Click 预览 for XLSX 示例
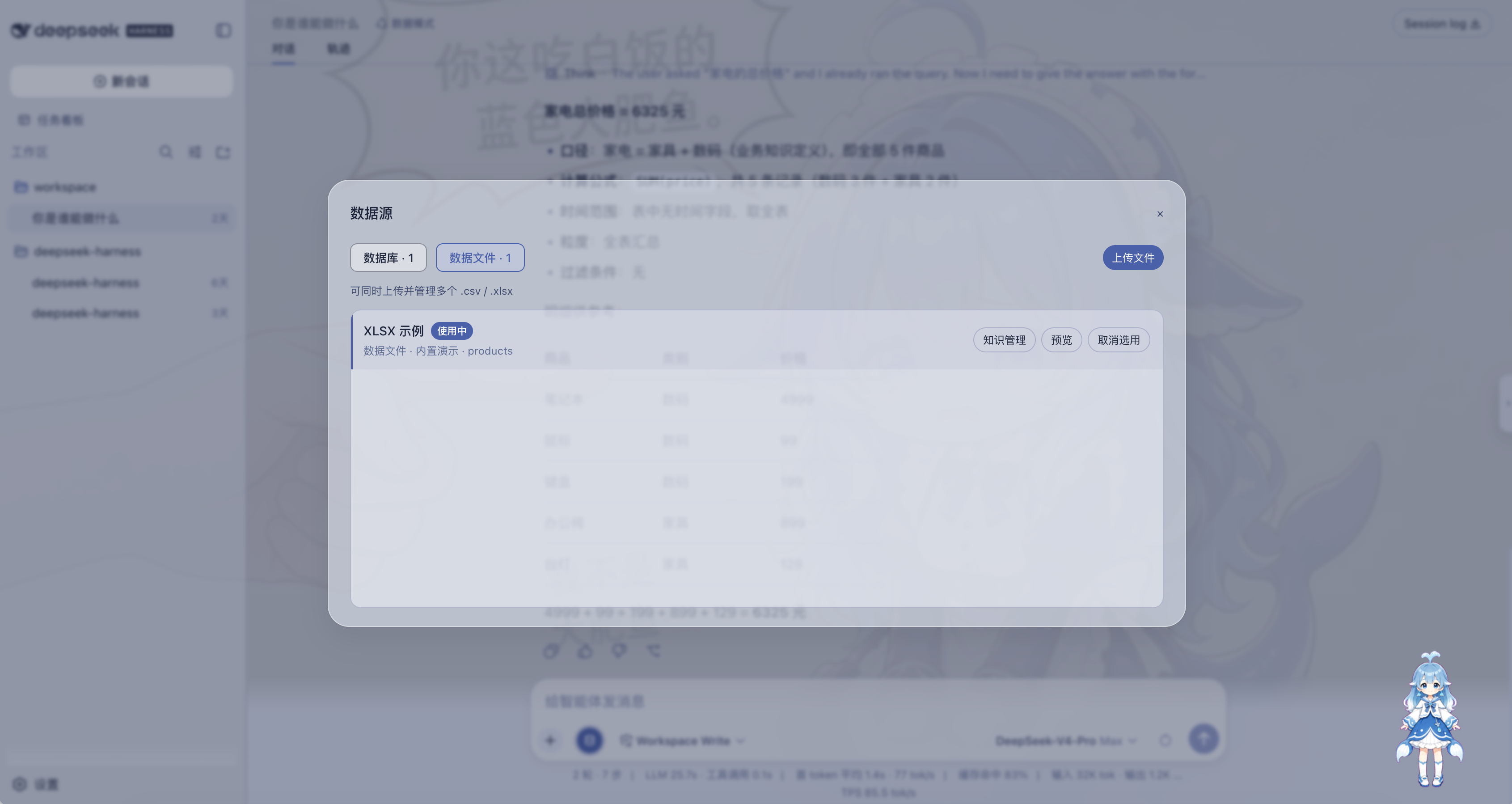 click(1061, 340)
